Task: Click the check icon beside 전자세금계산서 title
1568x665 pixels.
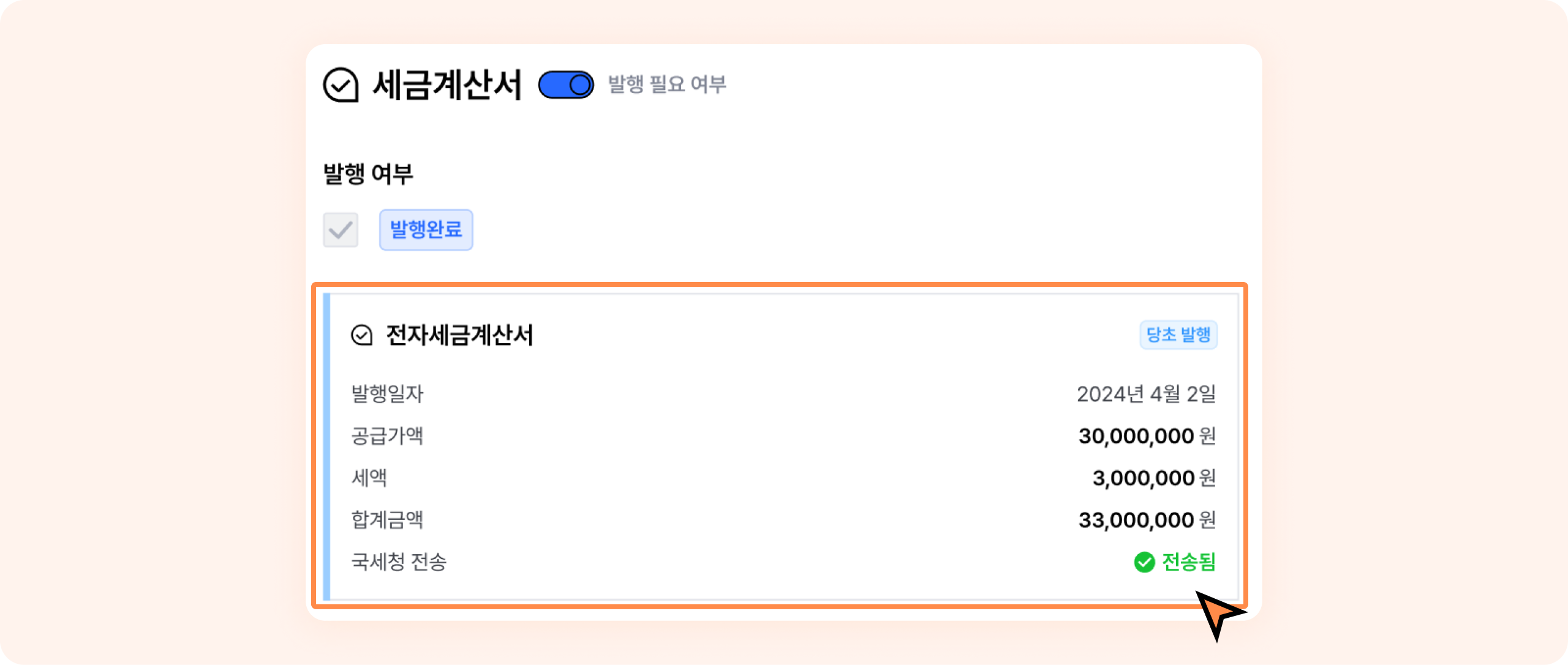Action: coord(361,335)
